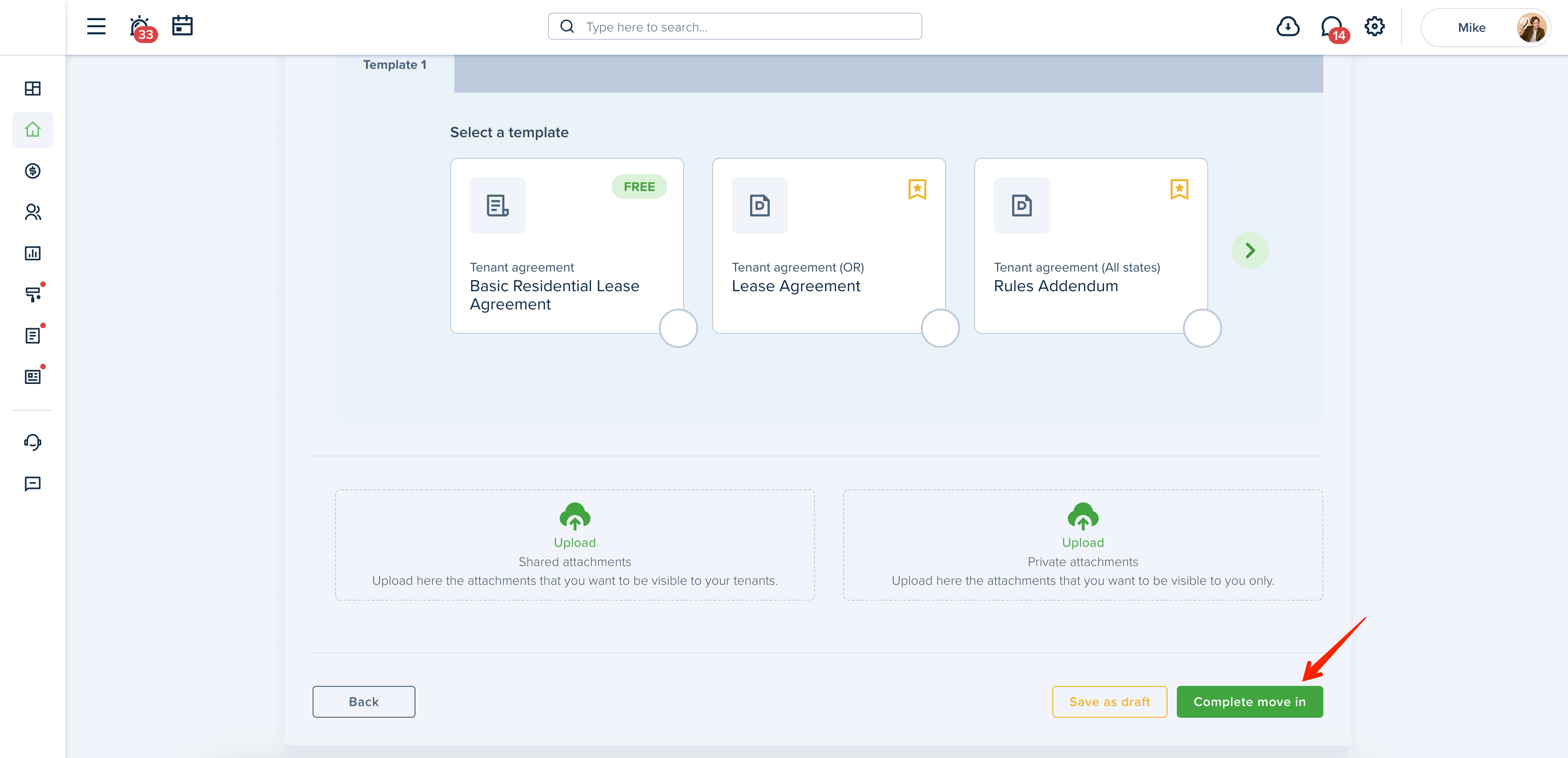Select Rules Addendum radio circle
Image resolution: width=1568 pixels, height=758 pixels.
point(1202,328)
